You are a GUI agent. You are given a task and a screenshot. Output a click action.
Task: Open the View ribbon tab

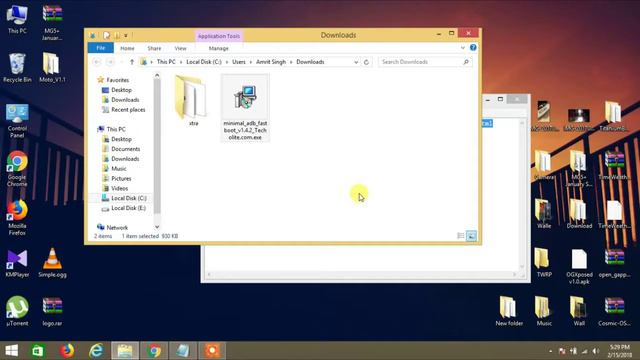(180, 48)
